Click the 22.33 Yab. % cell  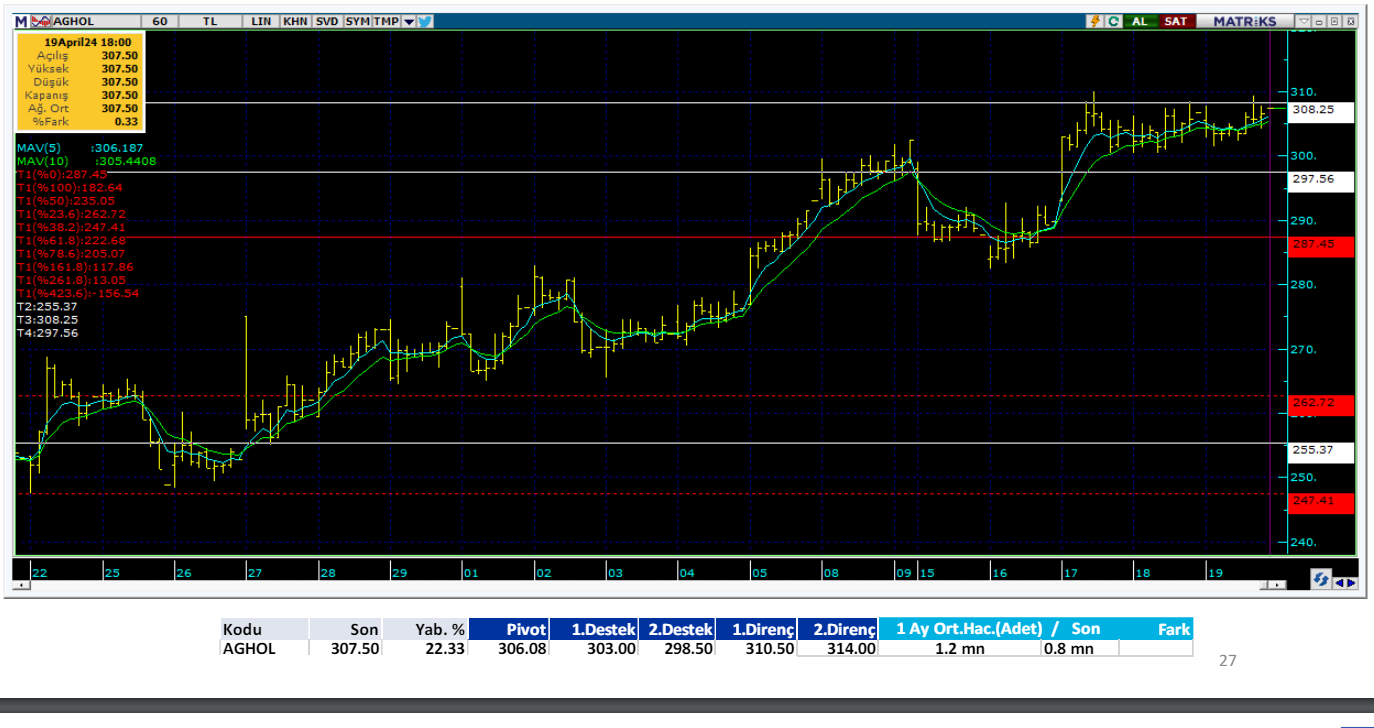pos(425,648)
